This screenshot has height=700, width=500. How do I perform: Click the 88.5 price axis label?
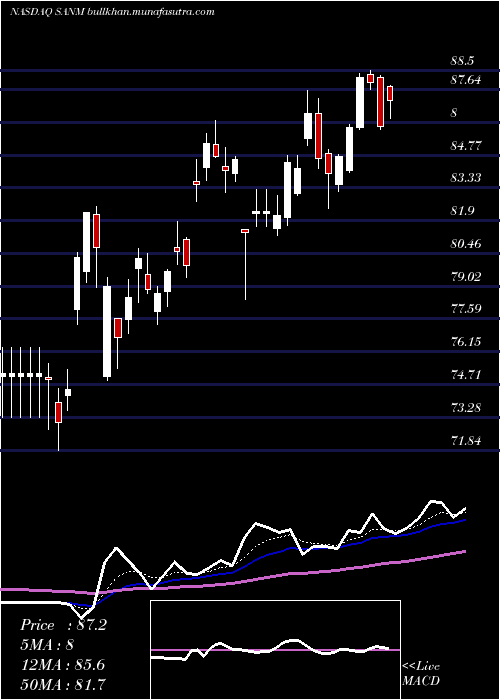point(463,61)
